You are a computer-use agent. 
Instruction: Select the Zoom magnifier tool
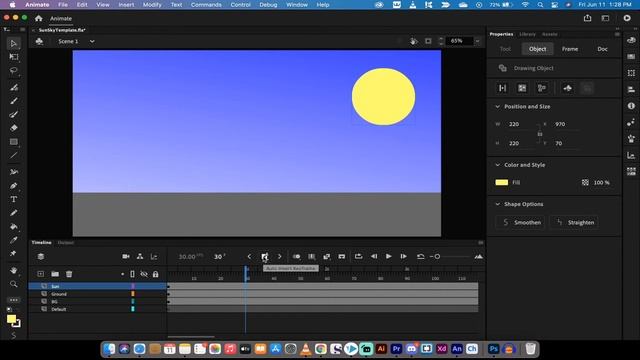pos(13,284)
